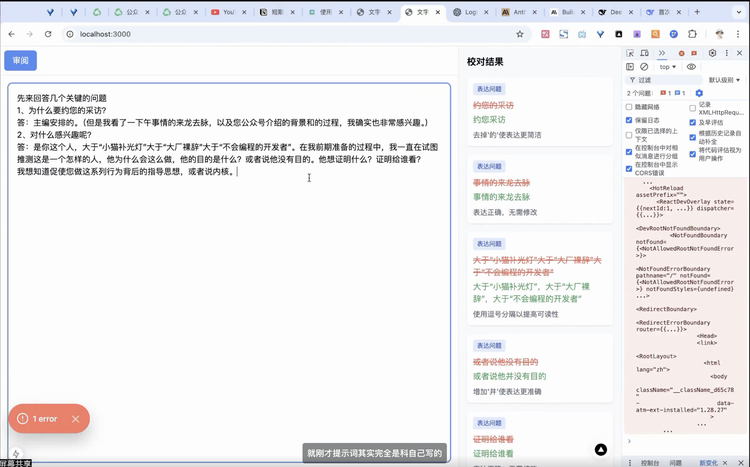Open the 默认级别 log level dropdown

pos(724,80)
